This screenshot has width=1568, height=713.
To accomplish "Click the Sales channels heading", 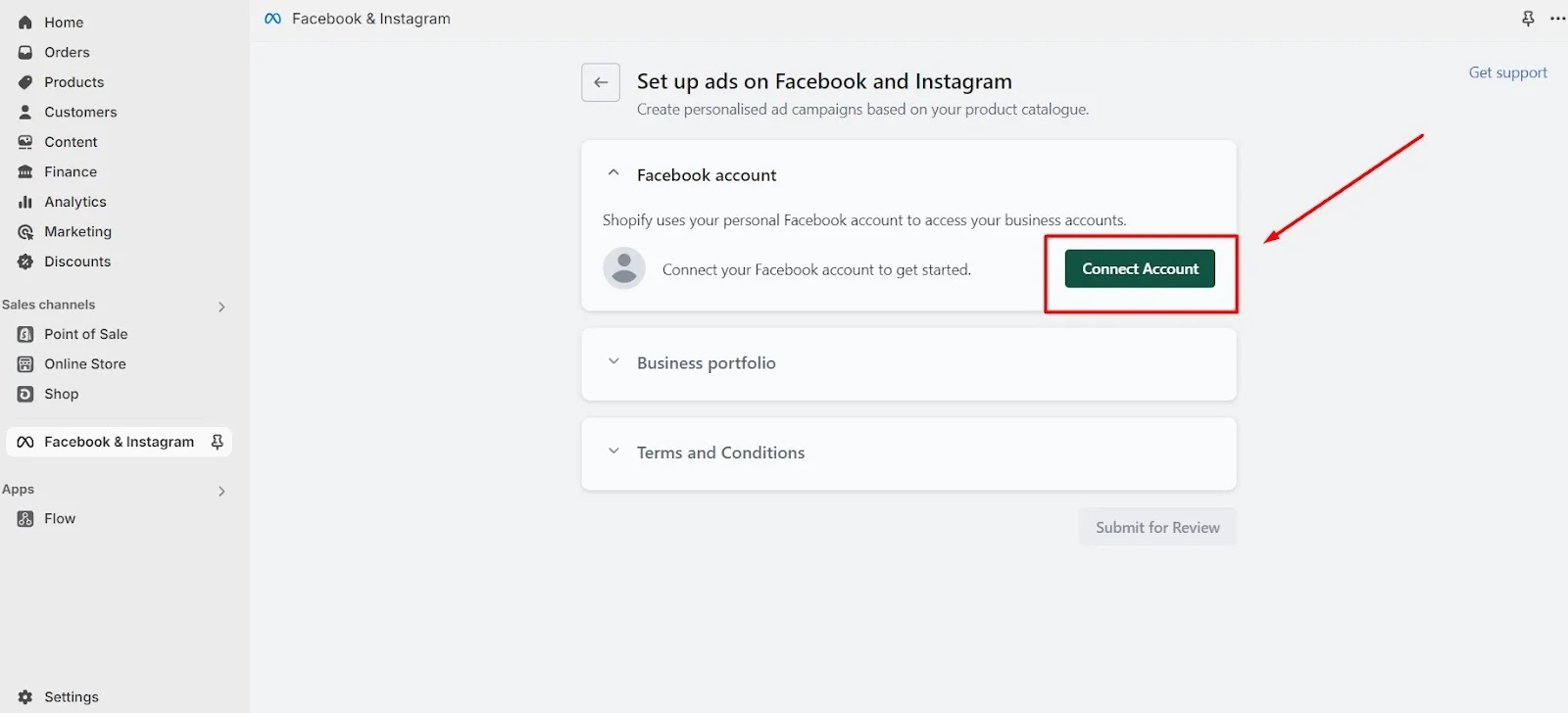I will coord(48,306).
